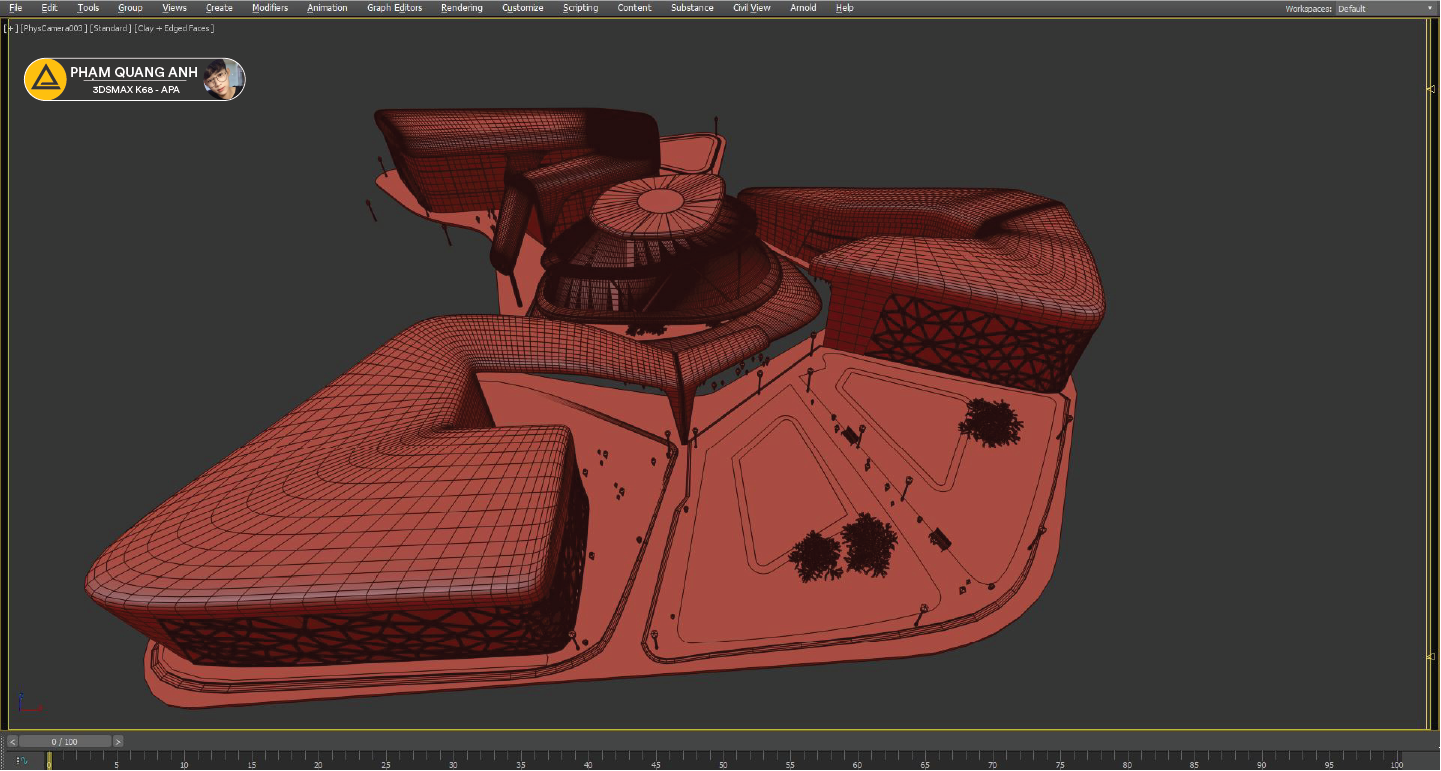Open the Clay + Edged Faces display menu

click(x=174, y=28)
